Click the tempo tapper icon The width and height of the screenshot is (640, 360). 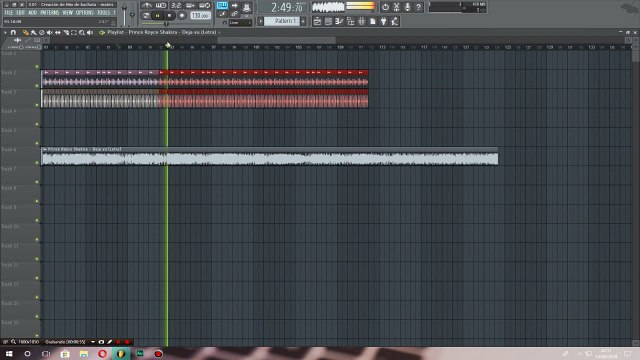395,21
